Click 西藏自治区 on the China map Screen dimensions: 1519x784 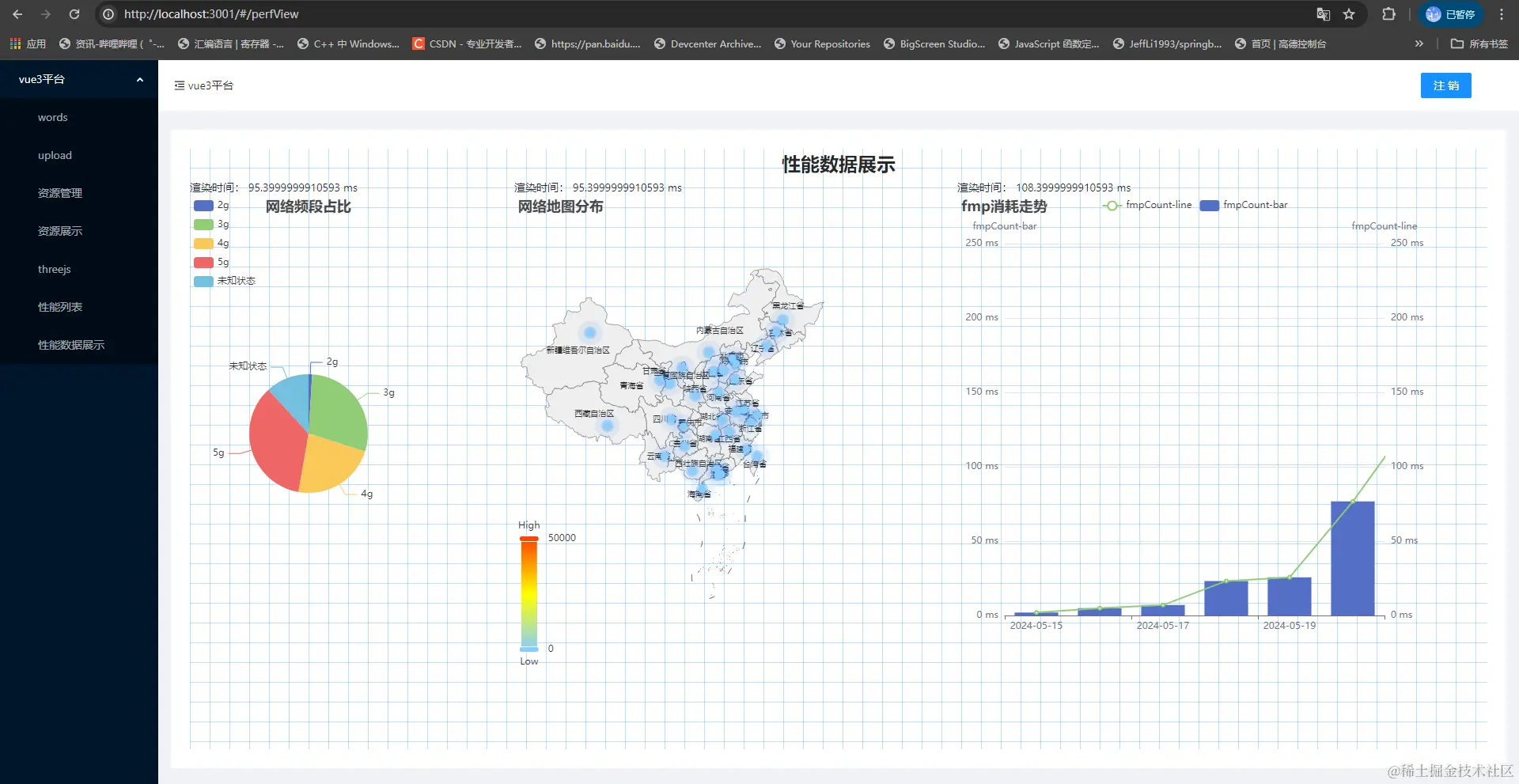594,414
